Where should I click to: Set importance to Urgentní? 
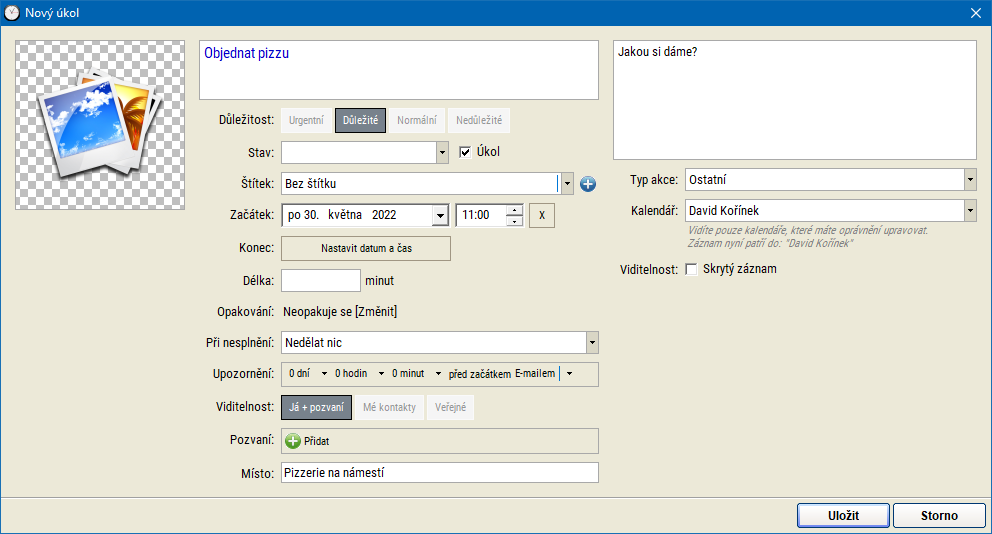pos(306,121)
